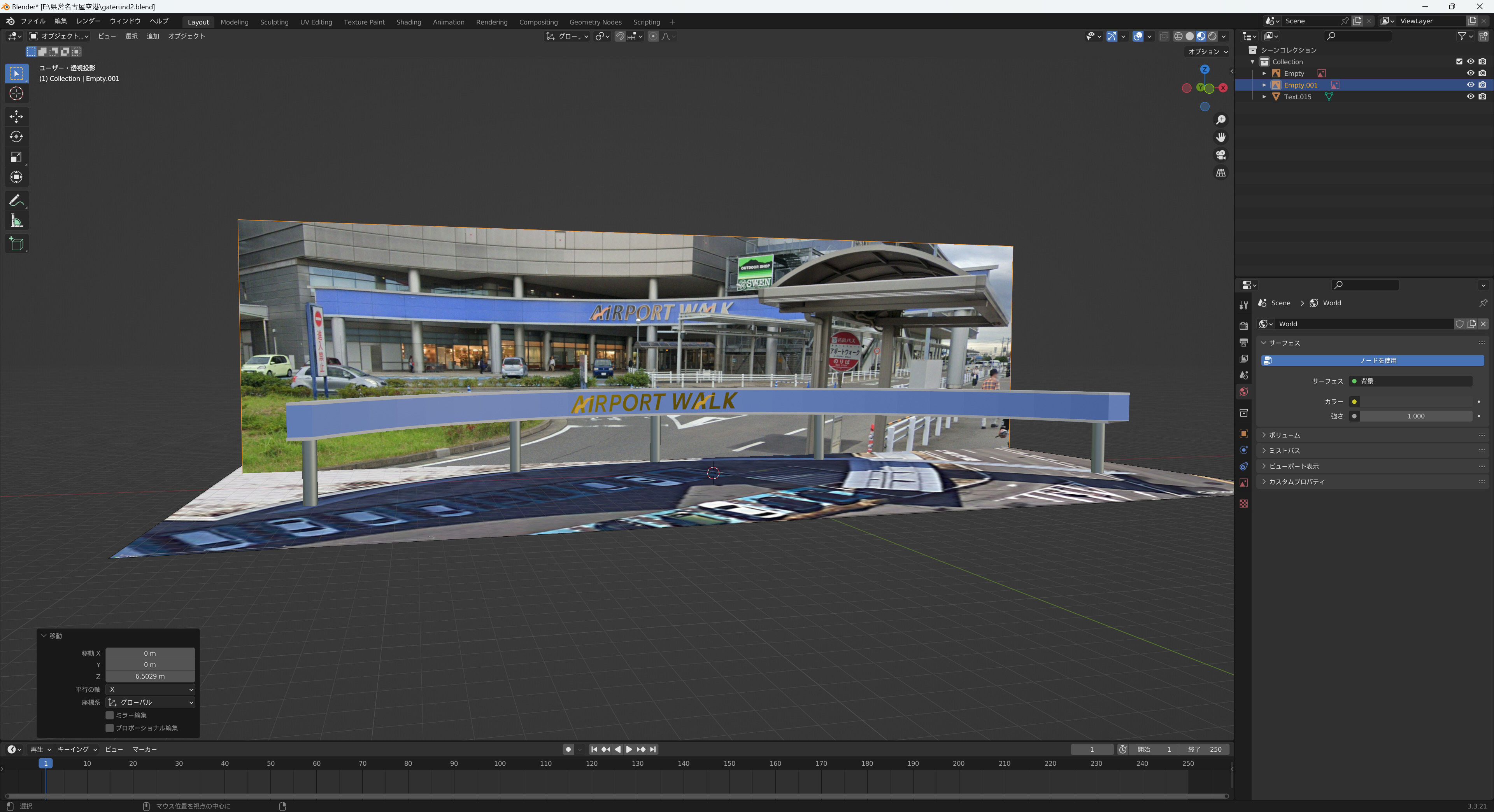Image resolution: width=1494 pixels, height=812 pixels.
Task: Click the ノードを使用 button
Action: [x=1372, y=360]
